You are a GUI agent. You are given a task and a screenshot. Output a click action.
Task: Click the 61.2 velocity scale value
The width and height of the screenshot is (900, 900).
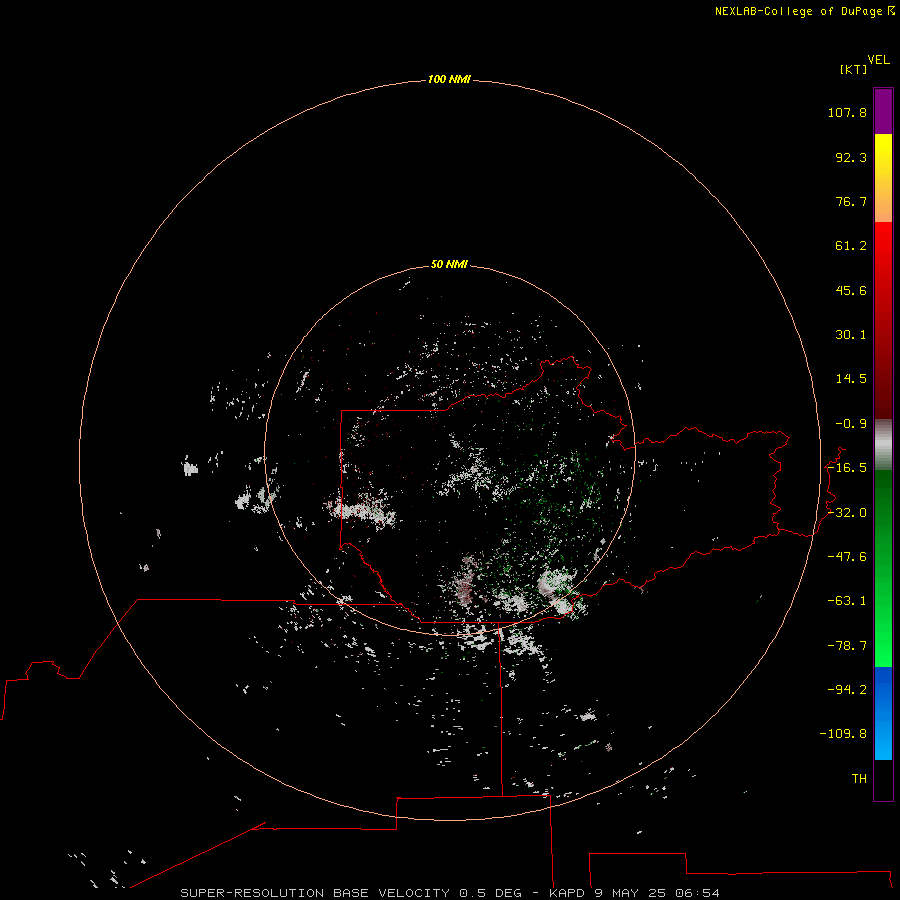coord(851,246)
